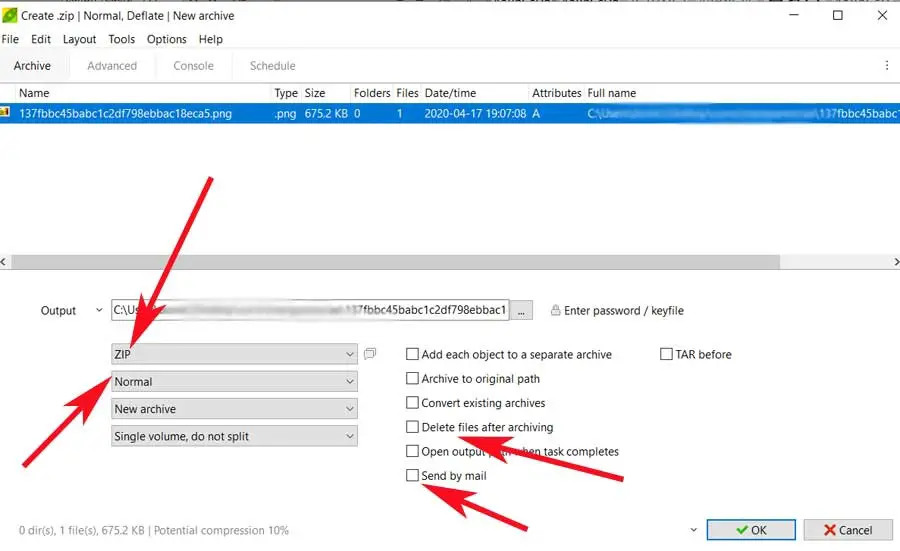Sort by the Attributes column header
Viewport: 900px width, 551px height.
click(x=556, y=93)
